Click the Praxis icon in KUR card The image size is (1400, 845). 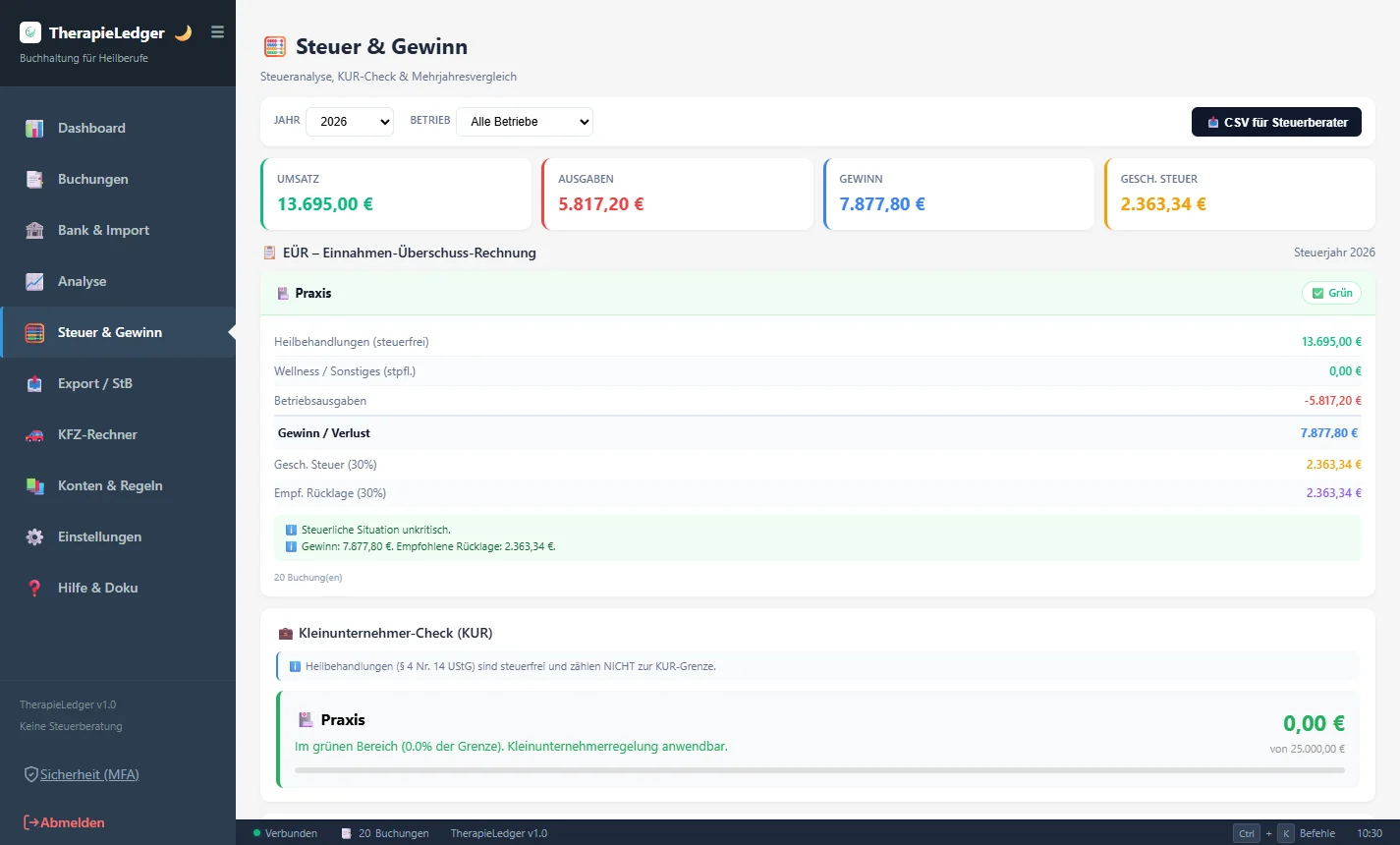click(306, 720)
